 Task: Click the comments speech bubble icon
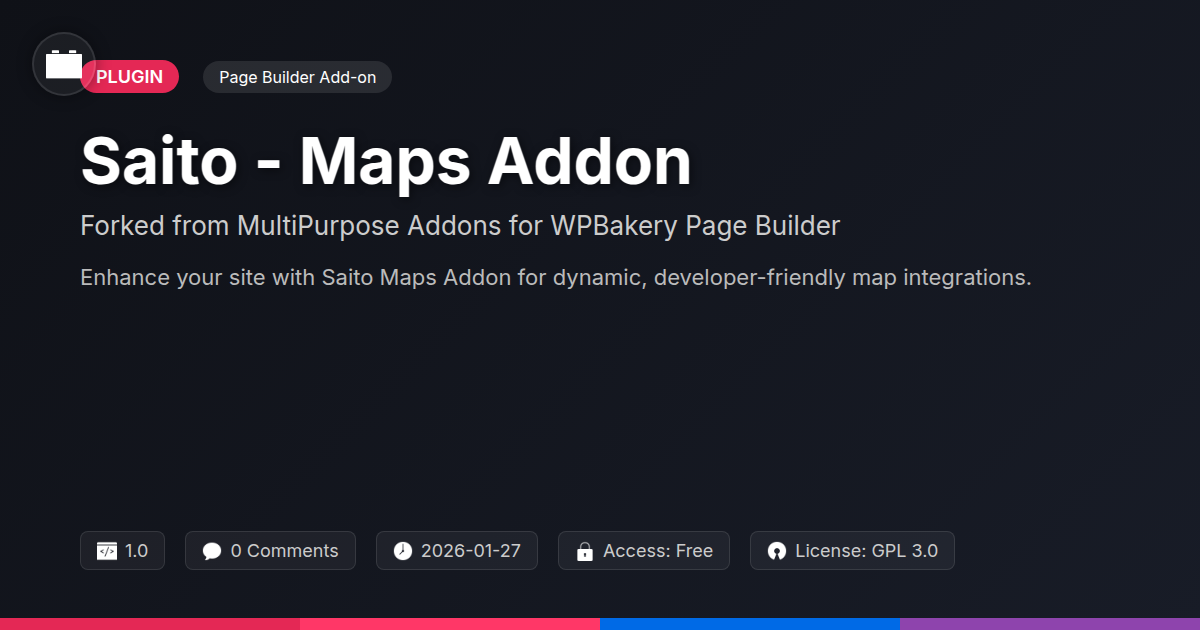212,551
